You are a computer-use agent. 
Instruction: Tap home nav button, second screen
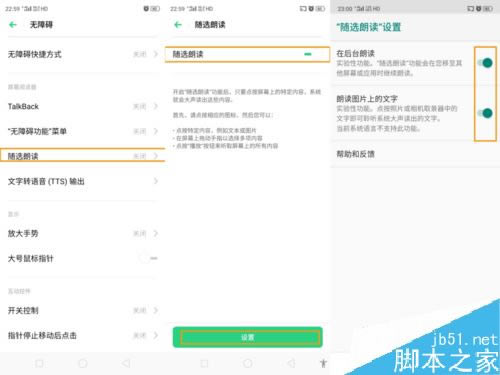[x=248, y=363]
